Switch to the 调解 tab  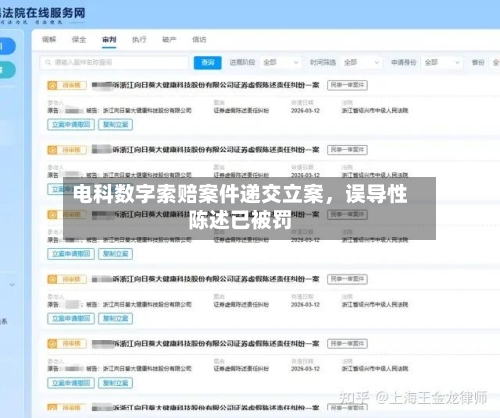[x=49, y=40]
